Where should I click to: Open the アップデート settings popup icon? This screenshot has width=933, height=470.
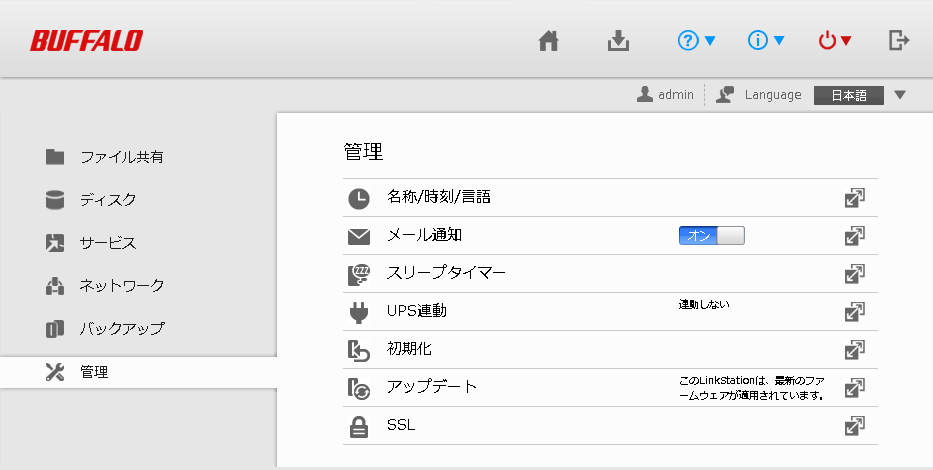[x=854, y=388]
